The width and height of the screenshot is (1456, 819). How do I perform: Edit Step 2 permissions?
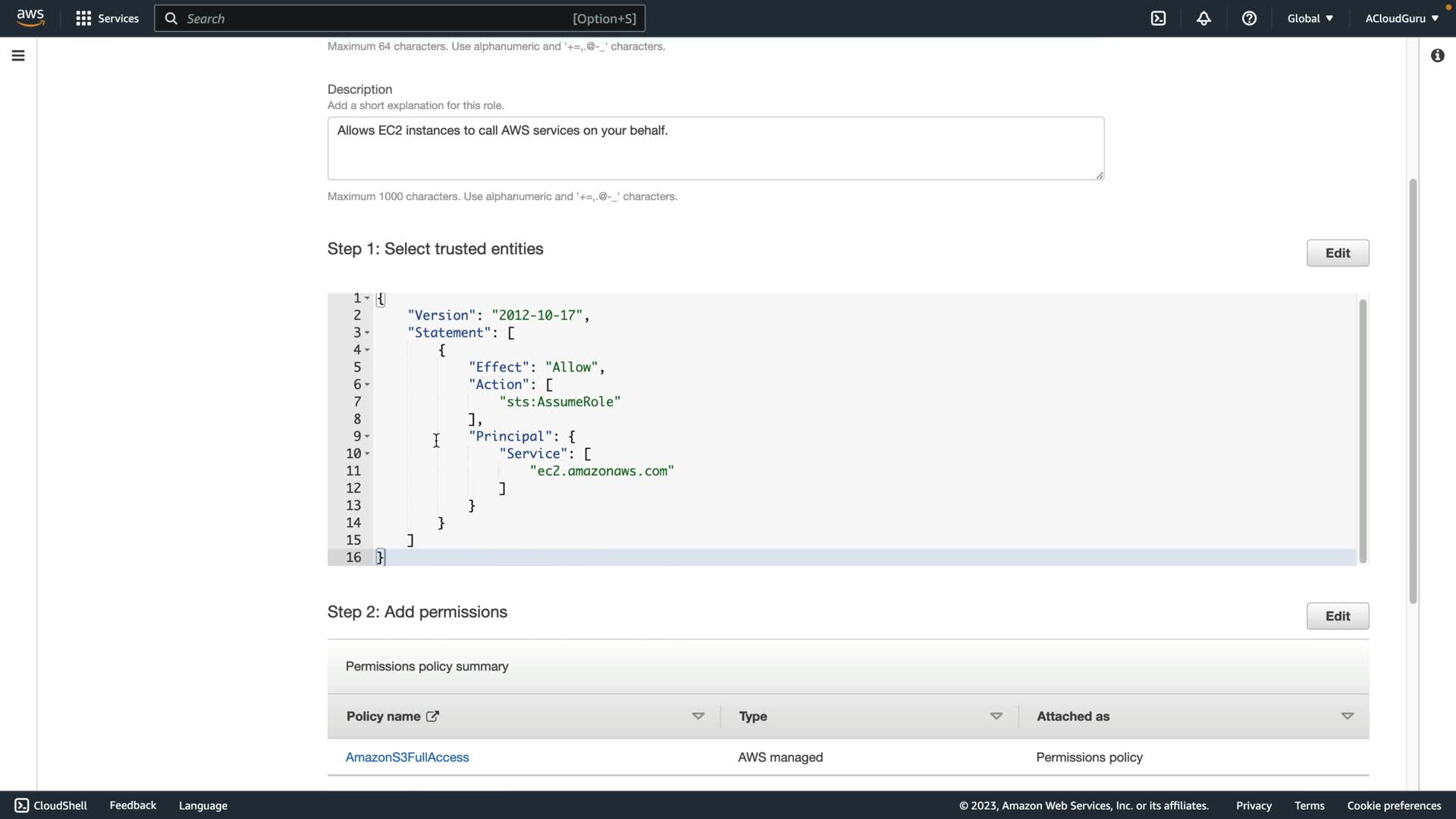click(x=1337, y=616)
